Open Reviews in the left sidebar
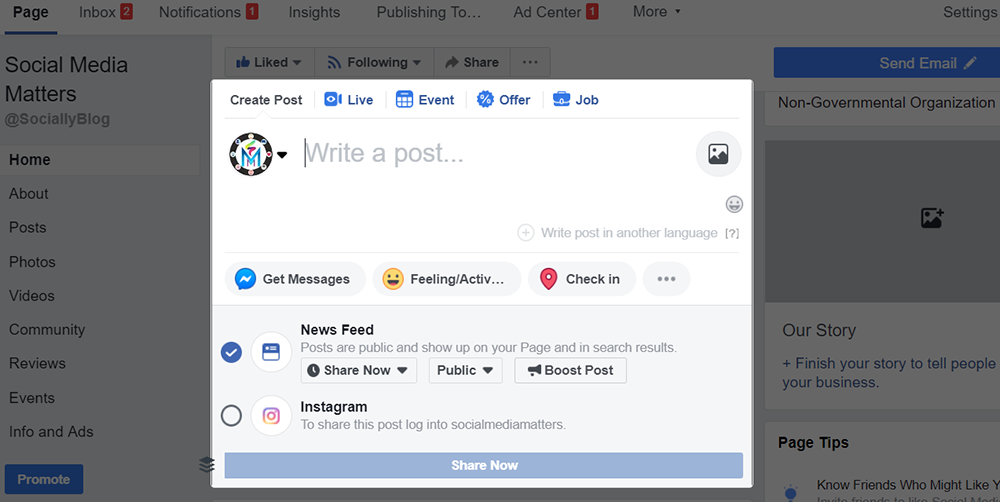The height and width of the screenshot is (502, 1000). (37, 364)
